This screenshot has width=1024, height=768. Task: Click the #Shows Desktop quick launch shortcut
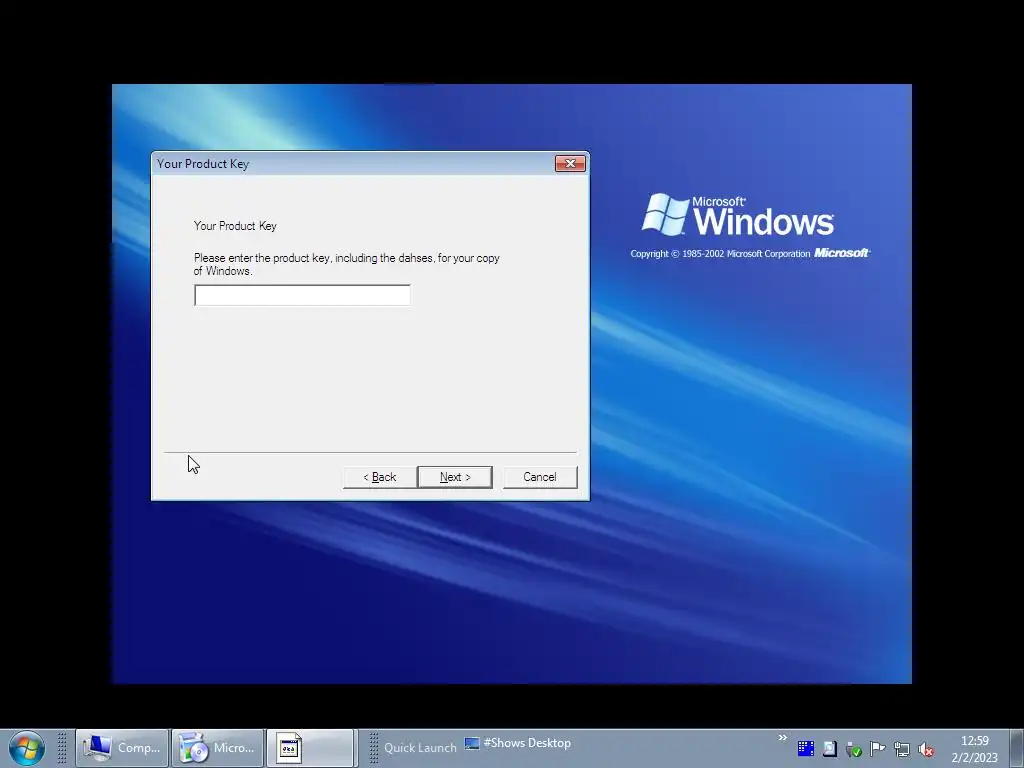pos(518,743)
